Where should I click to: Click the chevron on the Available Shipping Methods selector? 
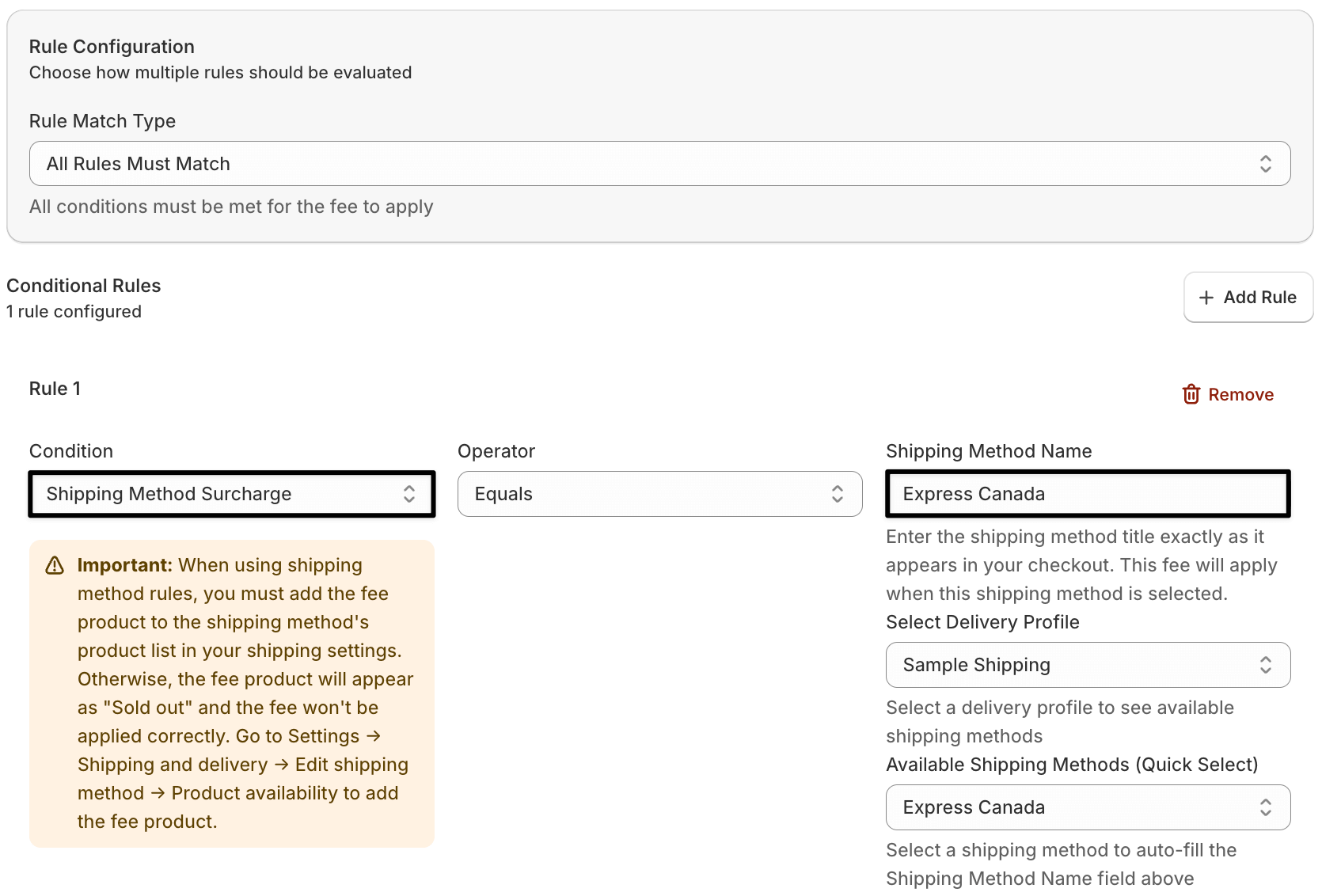pyautogui.click(x=1264, y=807)
